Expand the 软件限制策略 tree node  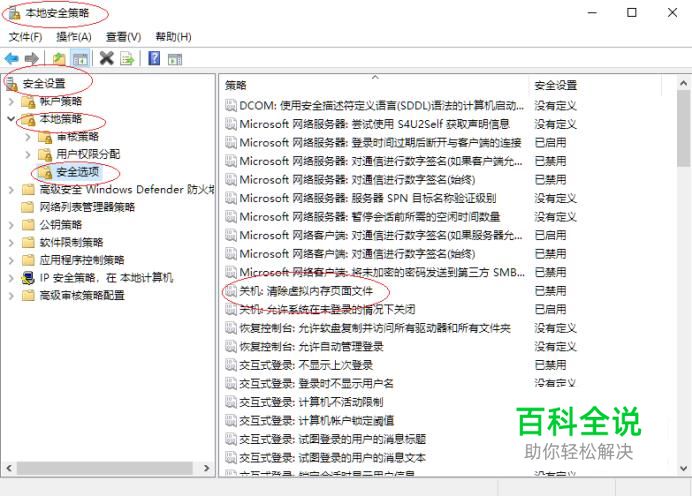pyautogui.click(x=11, y=243)
